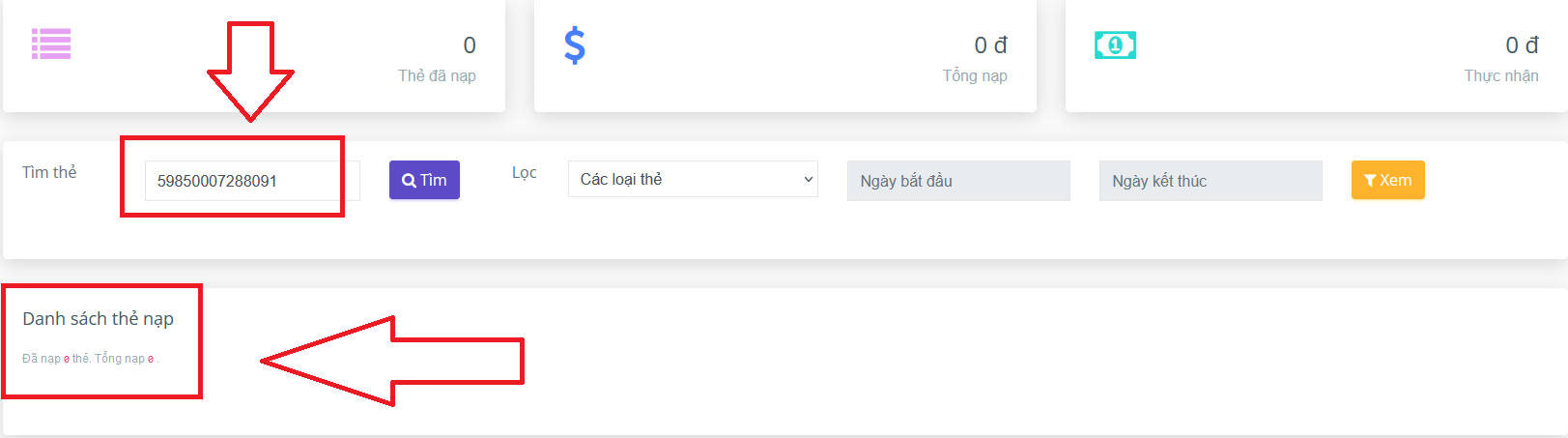The width and height of the screenshot is (1568, 438).
Task: Click the purple Tìm search button
Action: point(424,180)
